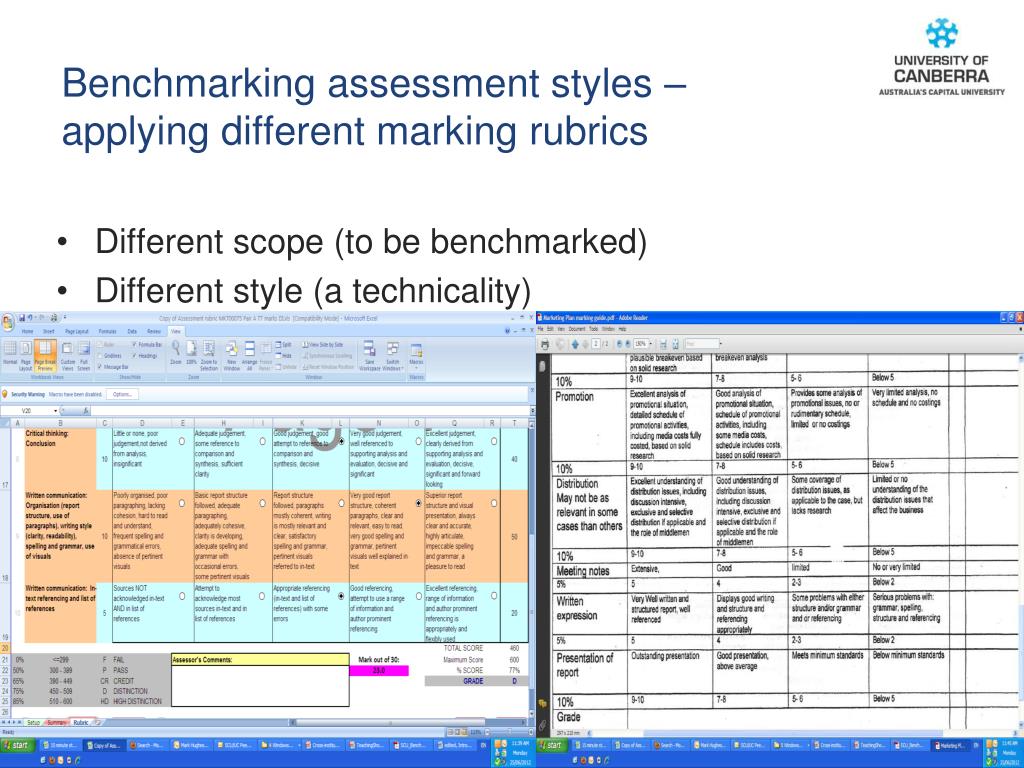Click the left Start button on taskbar
The image size is (1024, 768).
coord(17,745)
